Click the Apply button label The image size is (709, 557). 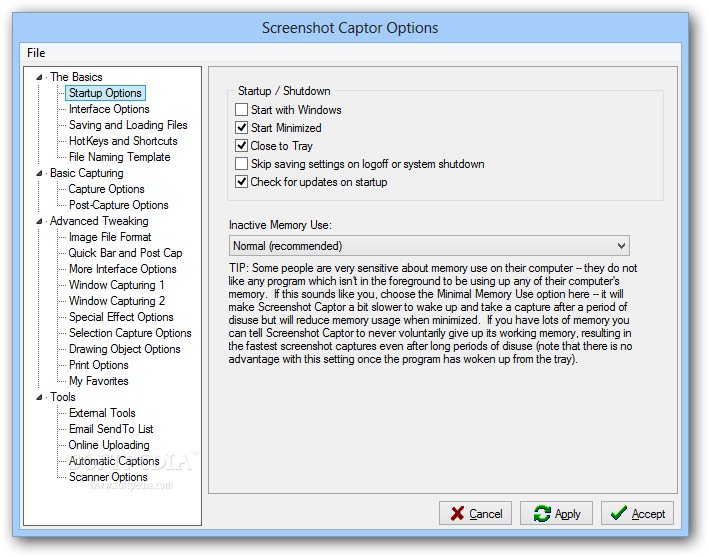(567, 515)
